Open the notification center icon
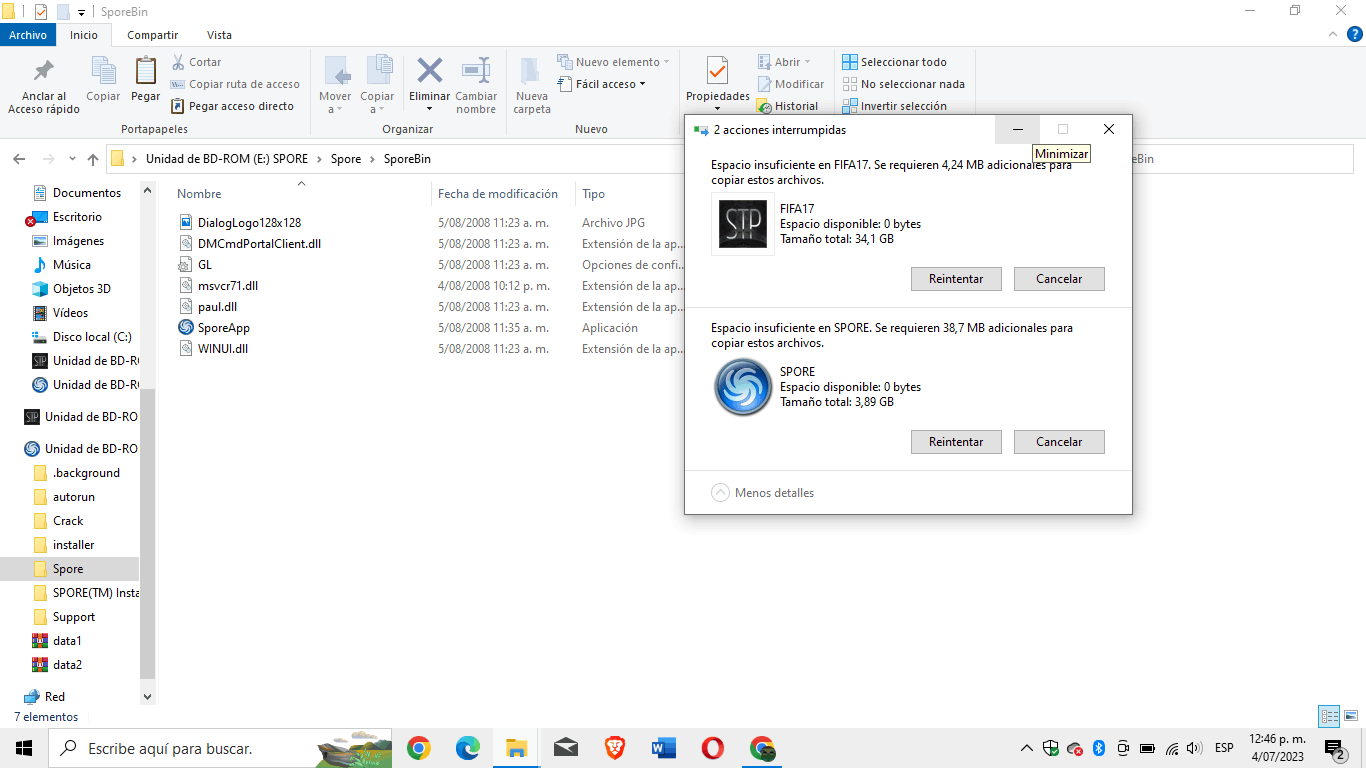1366x768 pixels. [1335, 748]
